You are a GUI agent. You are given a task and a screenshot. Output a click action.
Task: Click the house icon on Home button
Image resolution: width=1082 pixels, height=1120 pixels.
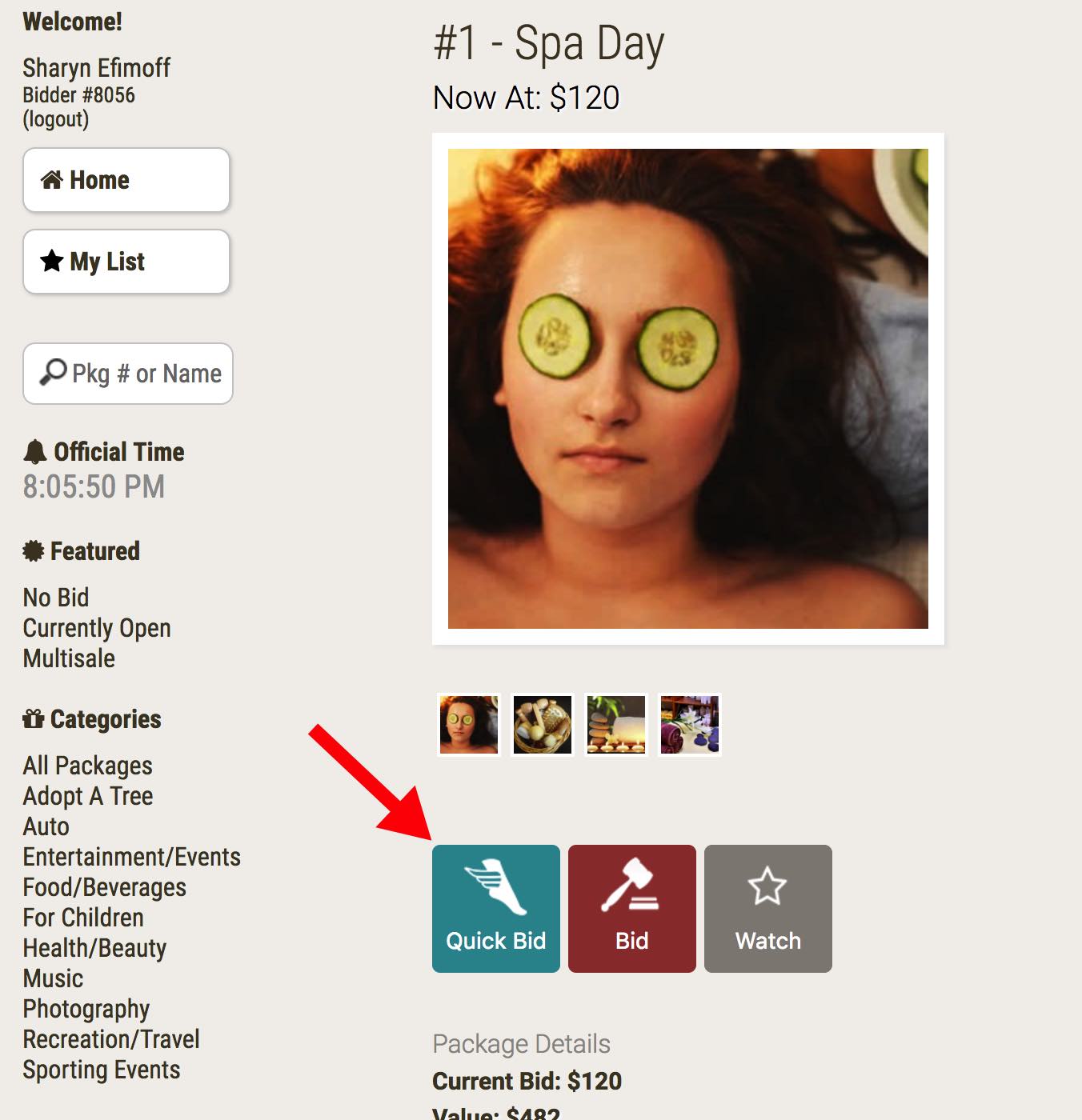pos(52,180)
